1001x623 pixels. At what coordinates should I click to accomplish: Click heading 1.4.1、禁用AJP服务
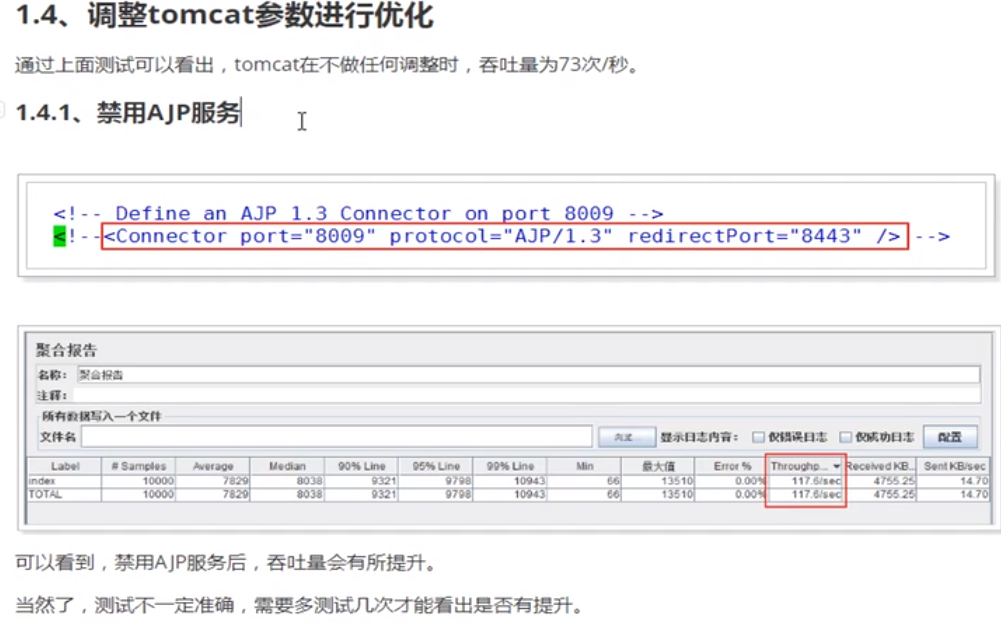pos(128,113)
